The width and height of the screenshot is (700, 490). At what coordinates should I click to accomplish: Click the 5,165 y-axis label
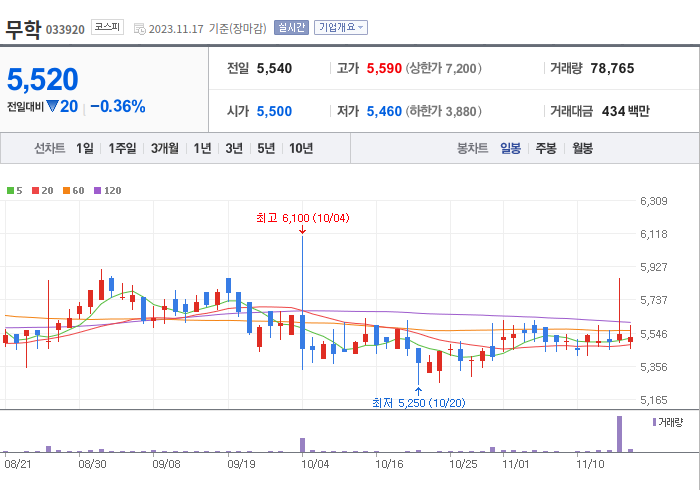click(654, 400)
